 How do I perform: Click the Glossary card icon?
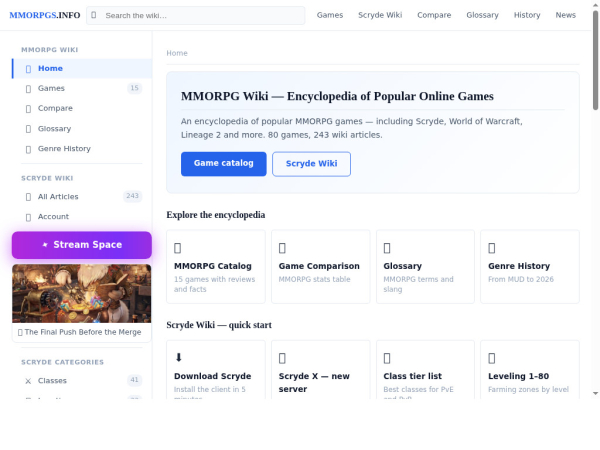pos(387,248)
